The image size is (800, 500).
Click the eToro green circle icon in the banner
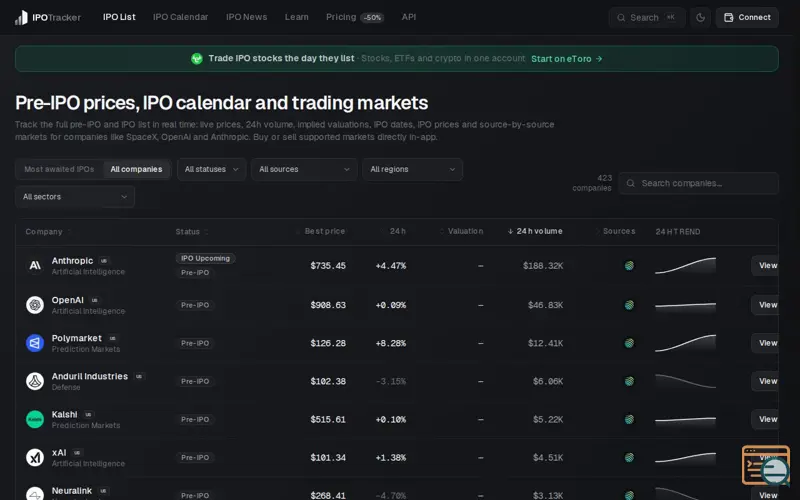[x=196, y=59]
